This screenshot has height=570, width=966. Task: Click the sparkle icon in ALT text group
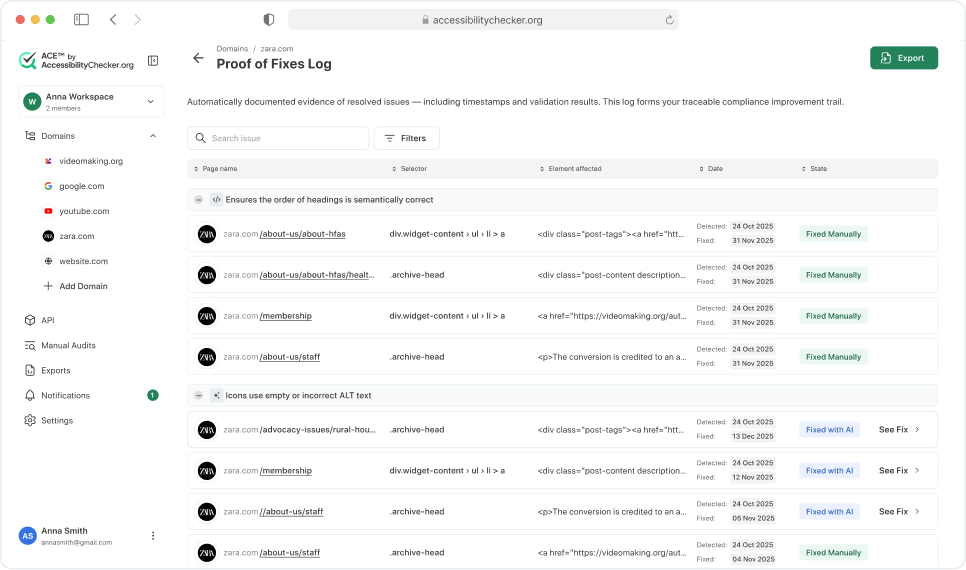point(216,396)
